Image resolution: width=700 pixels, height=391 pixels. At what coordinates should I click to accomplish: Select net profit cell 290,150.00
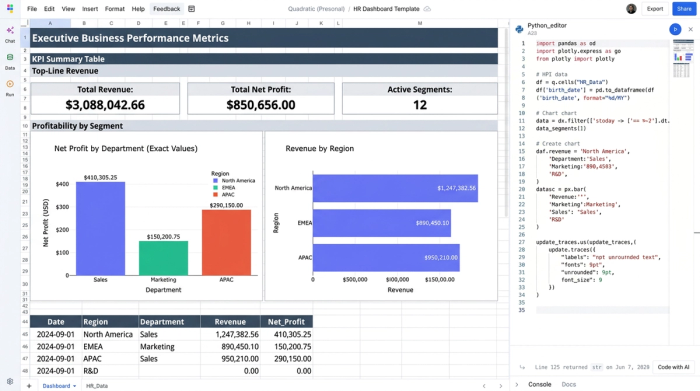tap(287, 358)
